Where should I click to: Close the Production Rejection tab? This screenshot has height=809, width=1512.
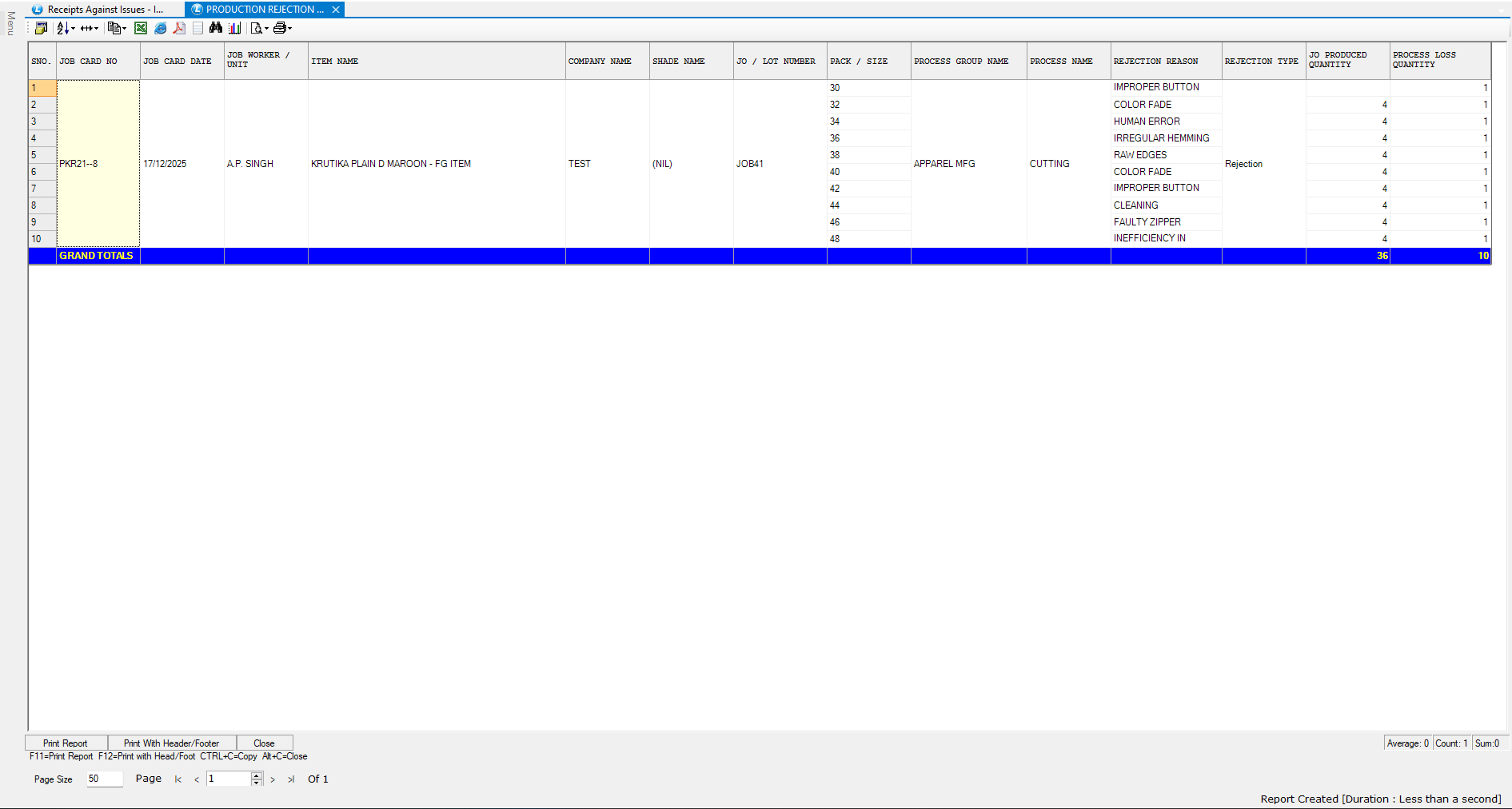(336, 10)
